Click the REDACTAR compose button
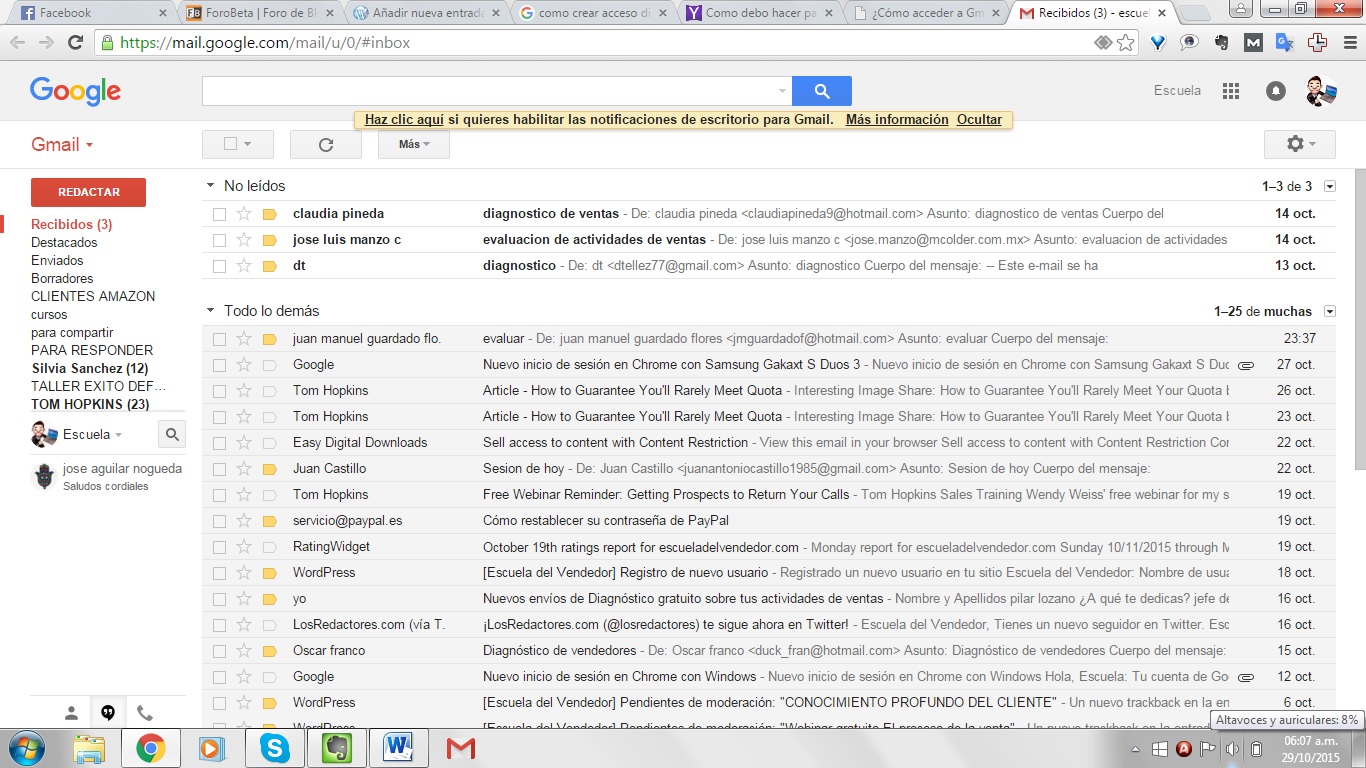The width and height of the screenshot is (1366, 768). pos(88,192)
